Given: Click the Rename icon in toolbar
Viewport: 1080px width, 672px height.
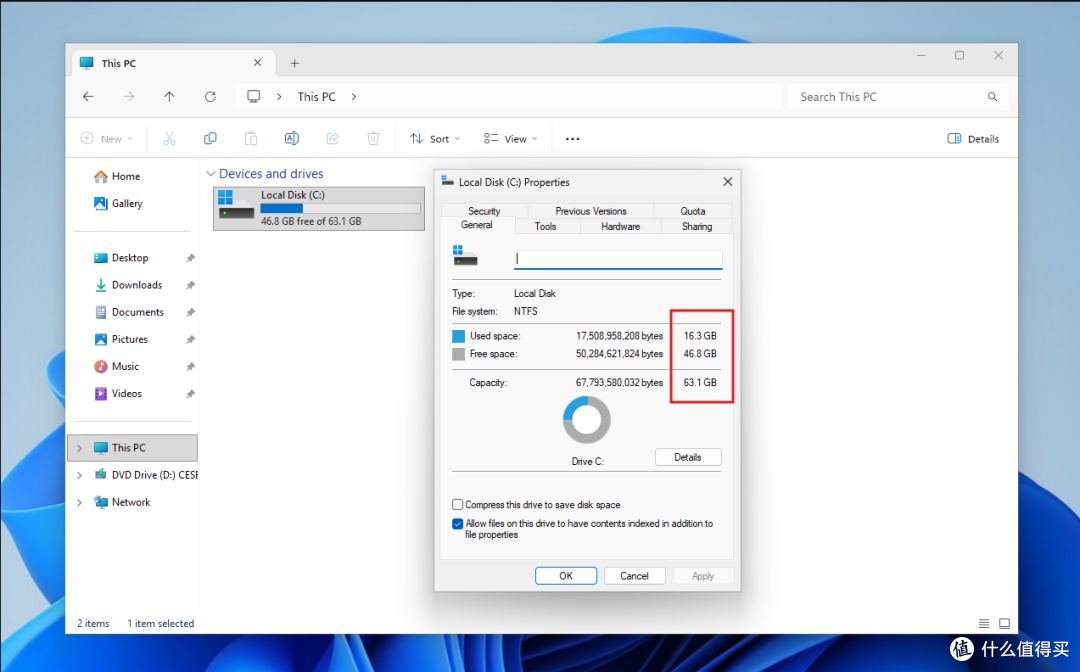Looking at the screenshot, I should [x=291, y=138].
